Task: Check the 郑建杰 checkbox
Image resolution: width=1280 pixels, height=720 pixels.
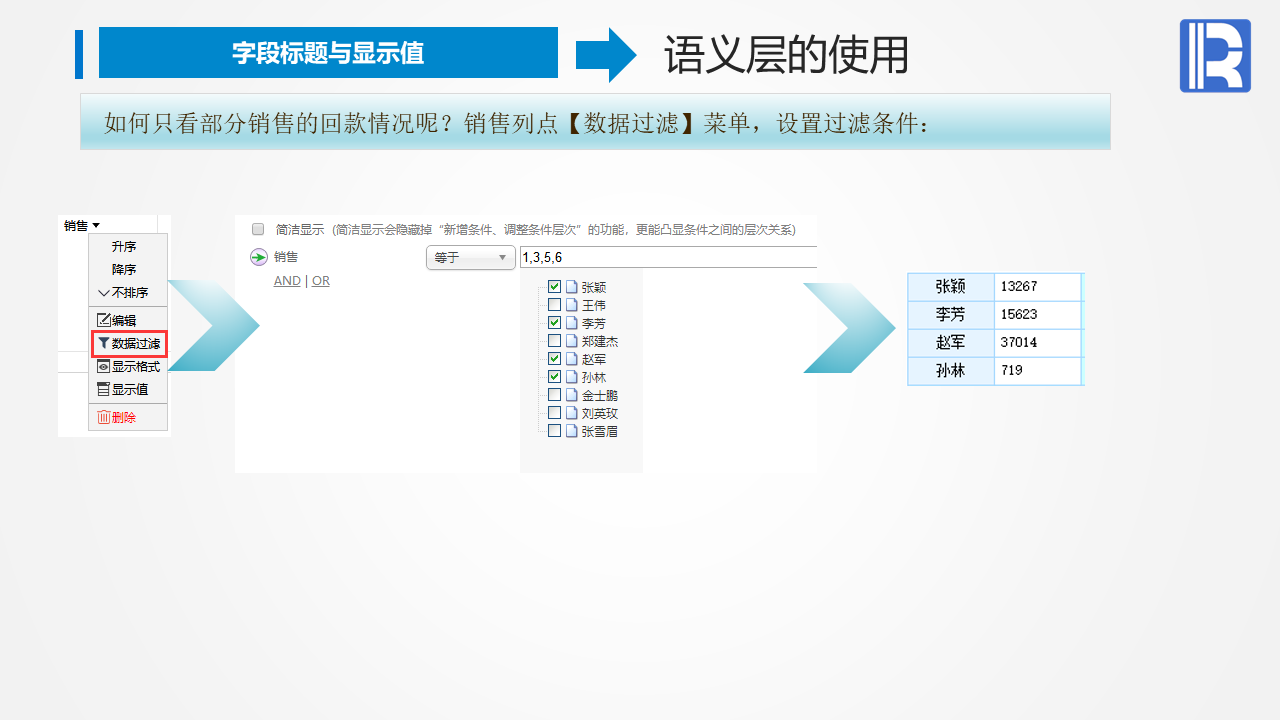Action: 554,341
